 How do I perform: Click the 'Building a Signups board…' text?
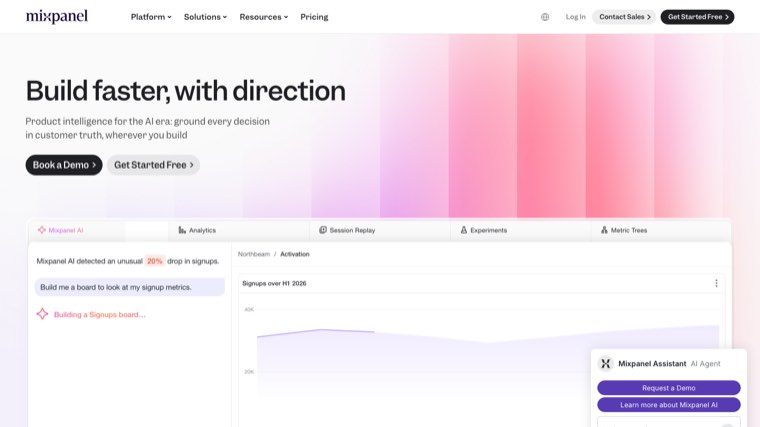99,315
